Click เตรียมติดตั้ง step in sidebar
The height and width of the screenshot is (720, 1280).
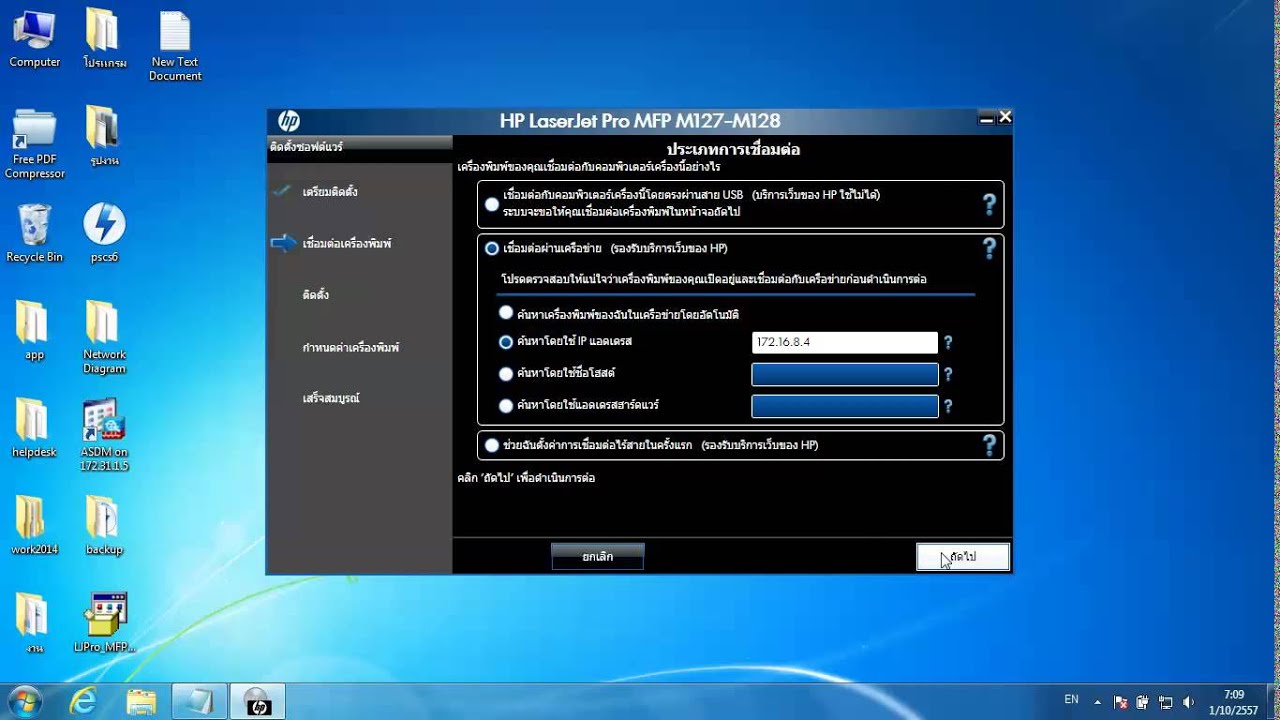pyautogui.click(x=330, y=191)
